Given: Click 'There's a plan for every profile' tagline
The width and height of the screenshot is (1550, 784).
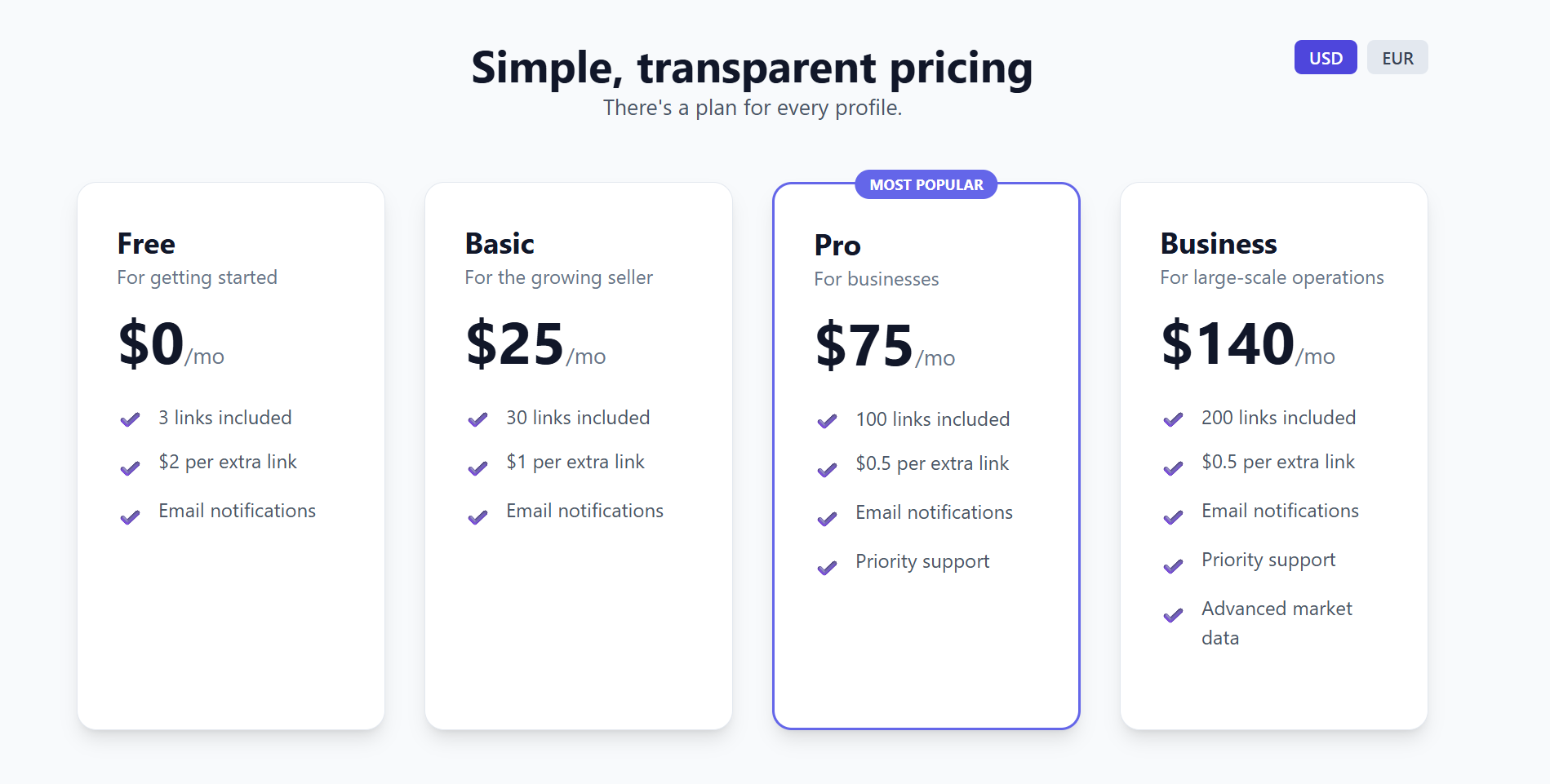Looking at the screenshot, I should (753, 107).
